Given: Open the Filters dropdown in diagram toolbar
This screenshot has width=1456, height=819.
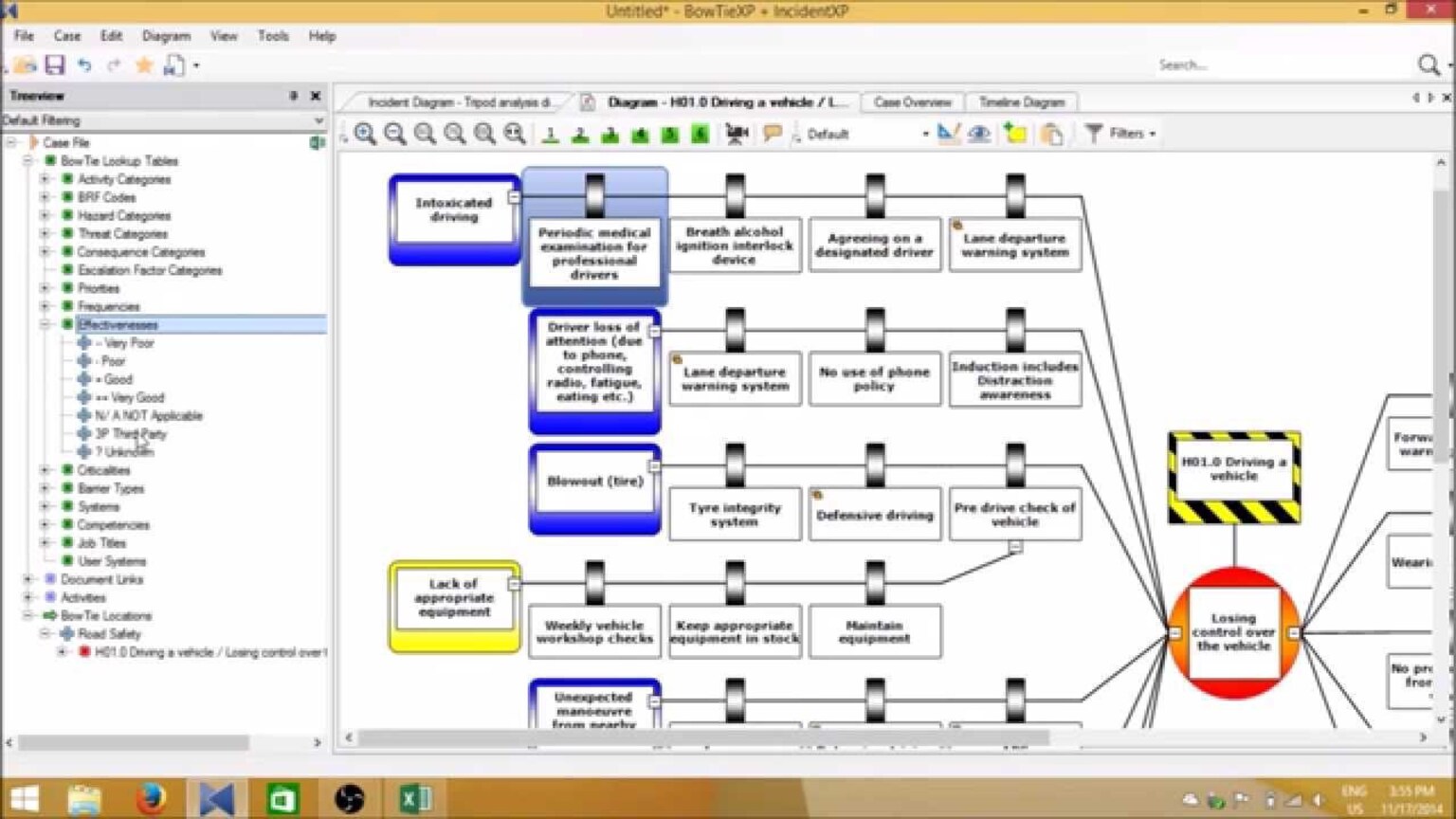Looking at the screenshot, I should click(x=1121, y=134).
